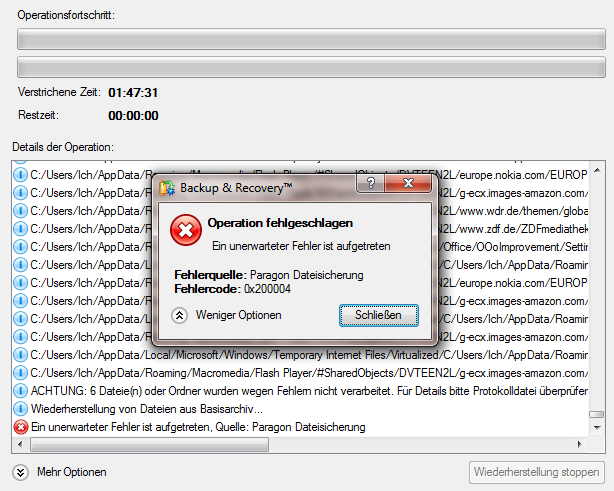Image resolution: width=614 pixels, height=491 pixels.
Task: Select the Macromedia/Flash Player log row
Action: click(301, 373)
